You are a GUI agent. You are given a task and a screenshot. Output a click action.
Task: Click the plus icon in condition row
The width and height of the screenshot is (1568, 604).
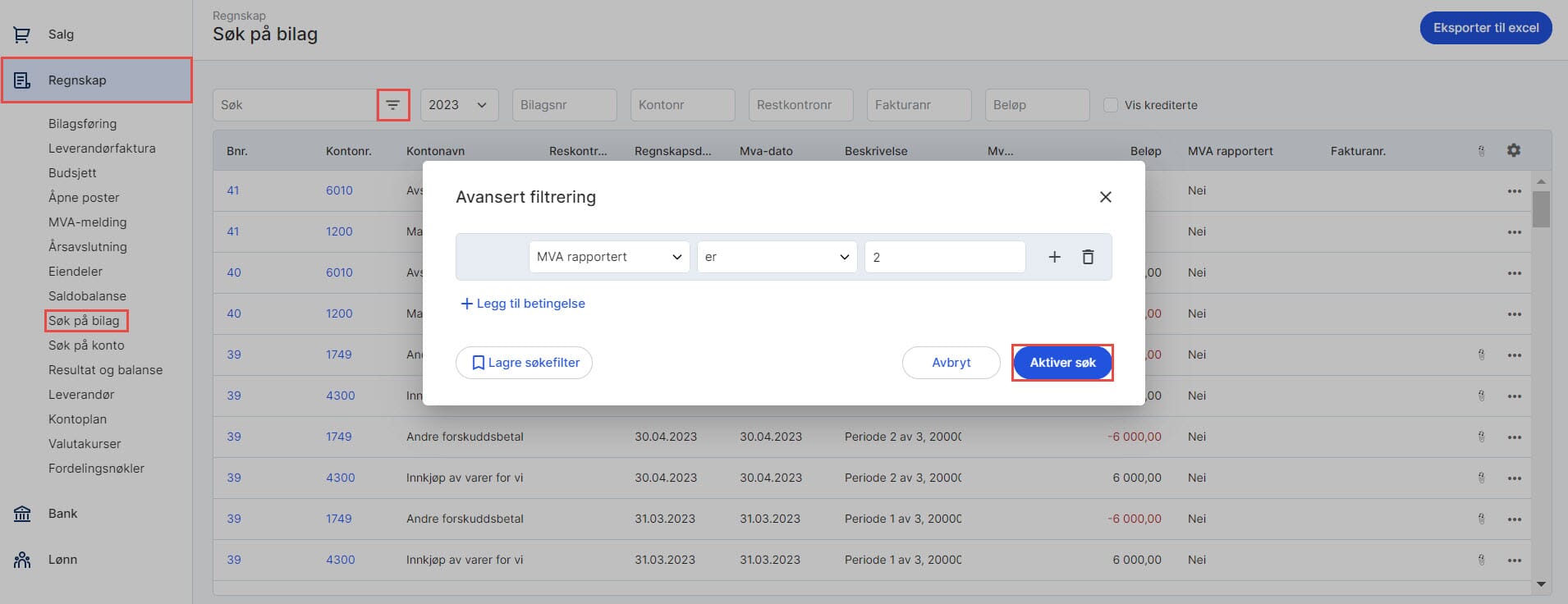tap(1055, 257)
